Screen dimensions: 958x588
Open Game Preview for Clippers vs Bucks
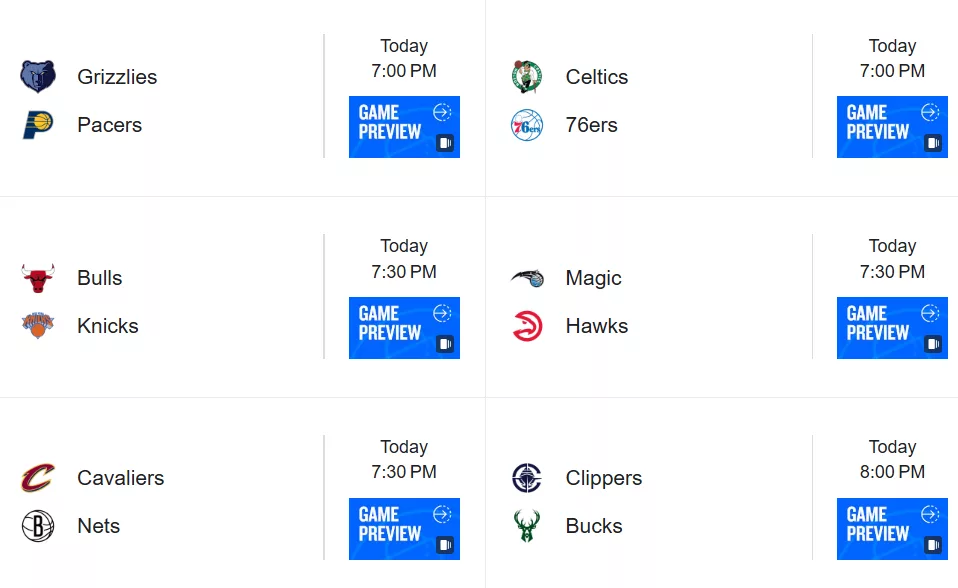click(892, 529)
